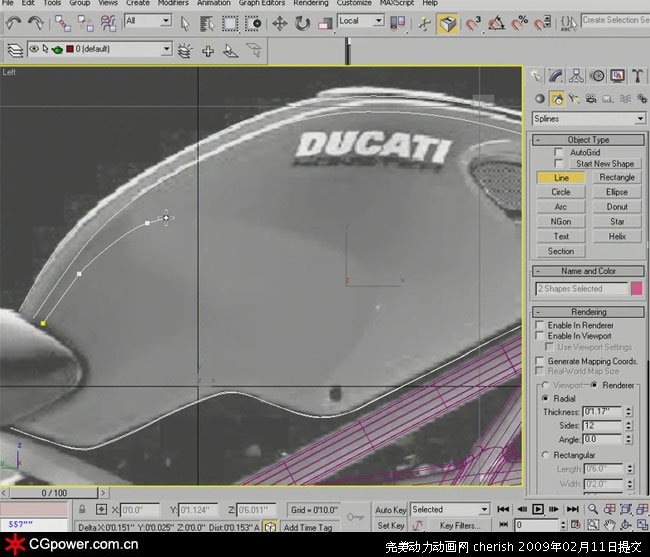Screen dimensions: 650x557
Task: Enable the AutoGrid checkbox
Action: tap(558, 152)
